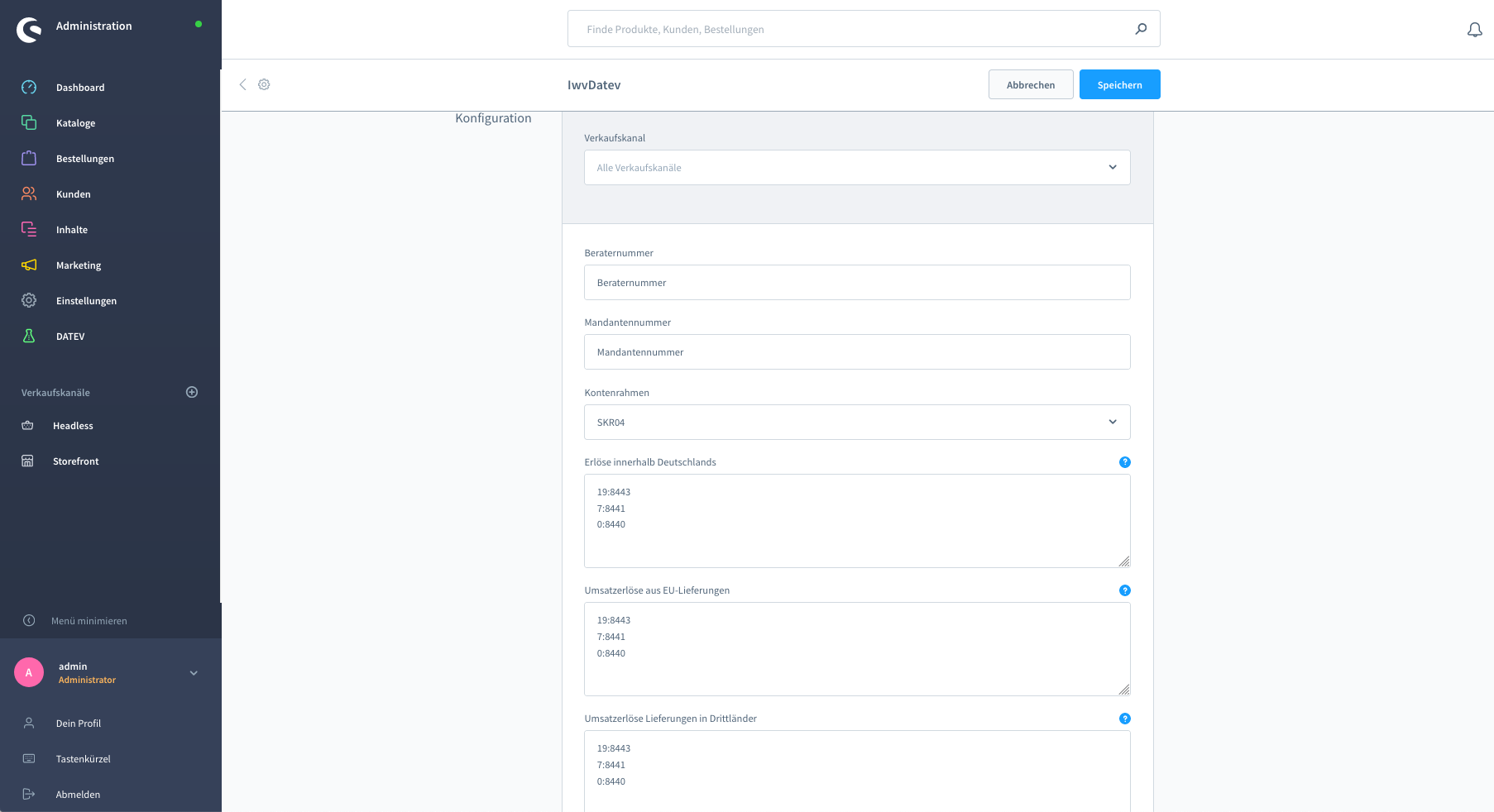Show help for Umsatzerlöse aus EU-Lieferungen
Viewport: 1494px width, 812px height.
1124,590
